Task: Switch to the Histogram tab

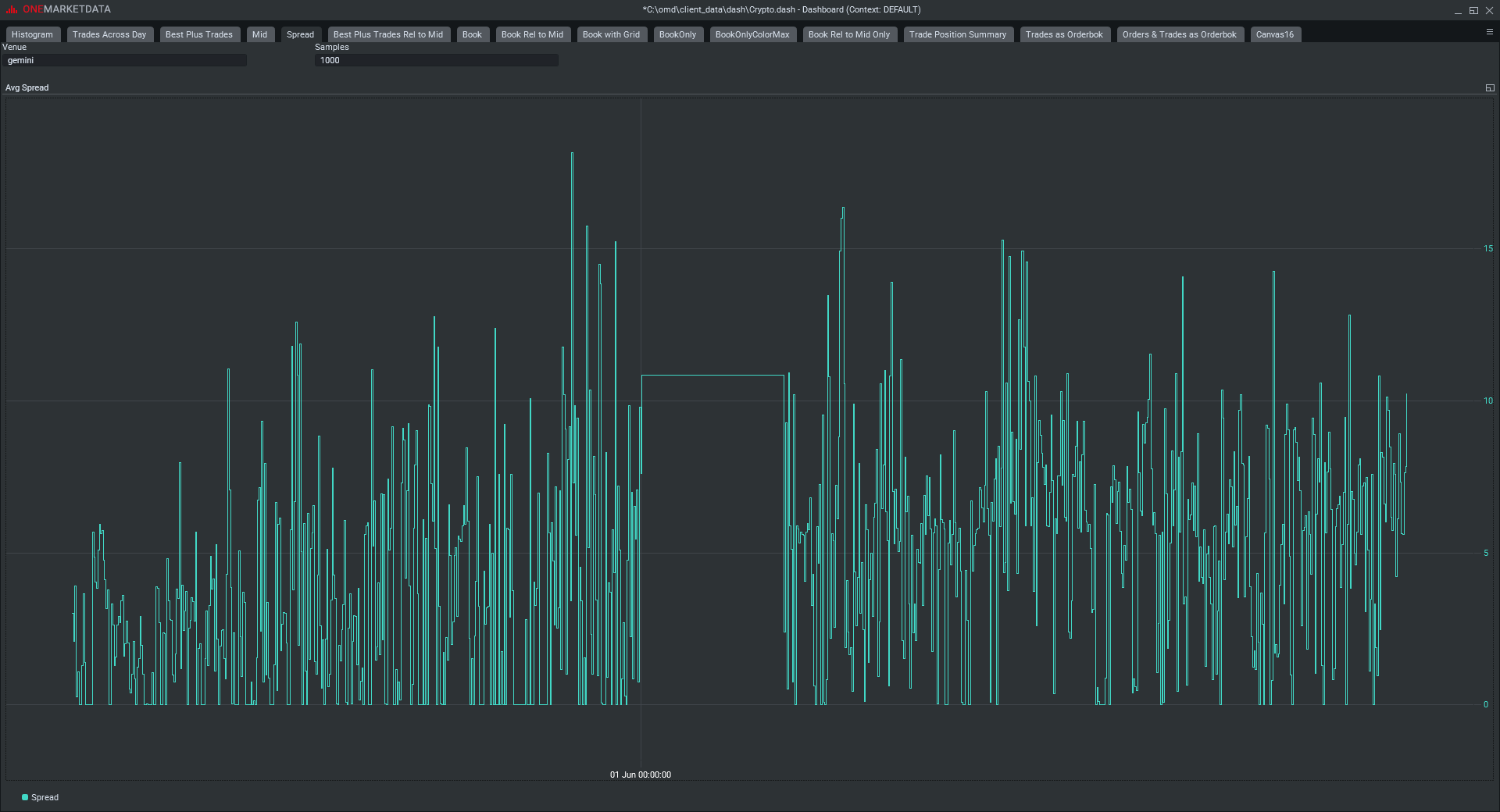Action: point(33,34)
